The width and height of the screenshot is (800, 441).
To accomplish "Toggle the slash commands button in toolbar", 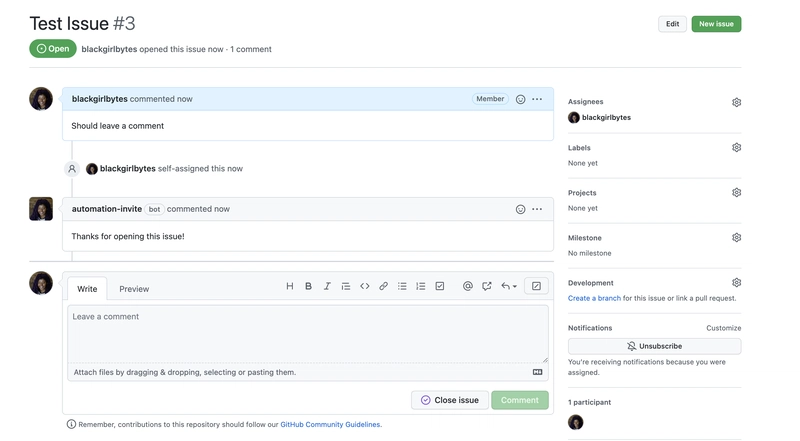I will pyautogui.click(x=536, y=287).
